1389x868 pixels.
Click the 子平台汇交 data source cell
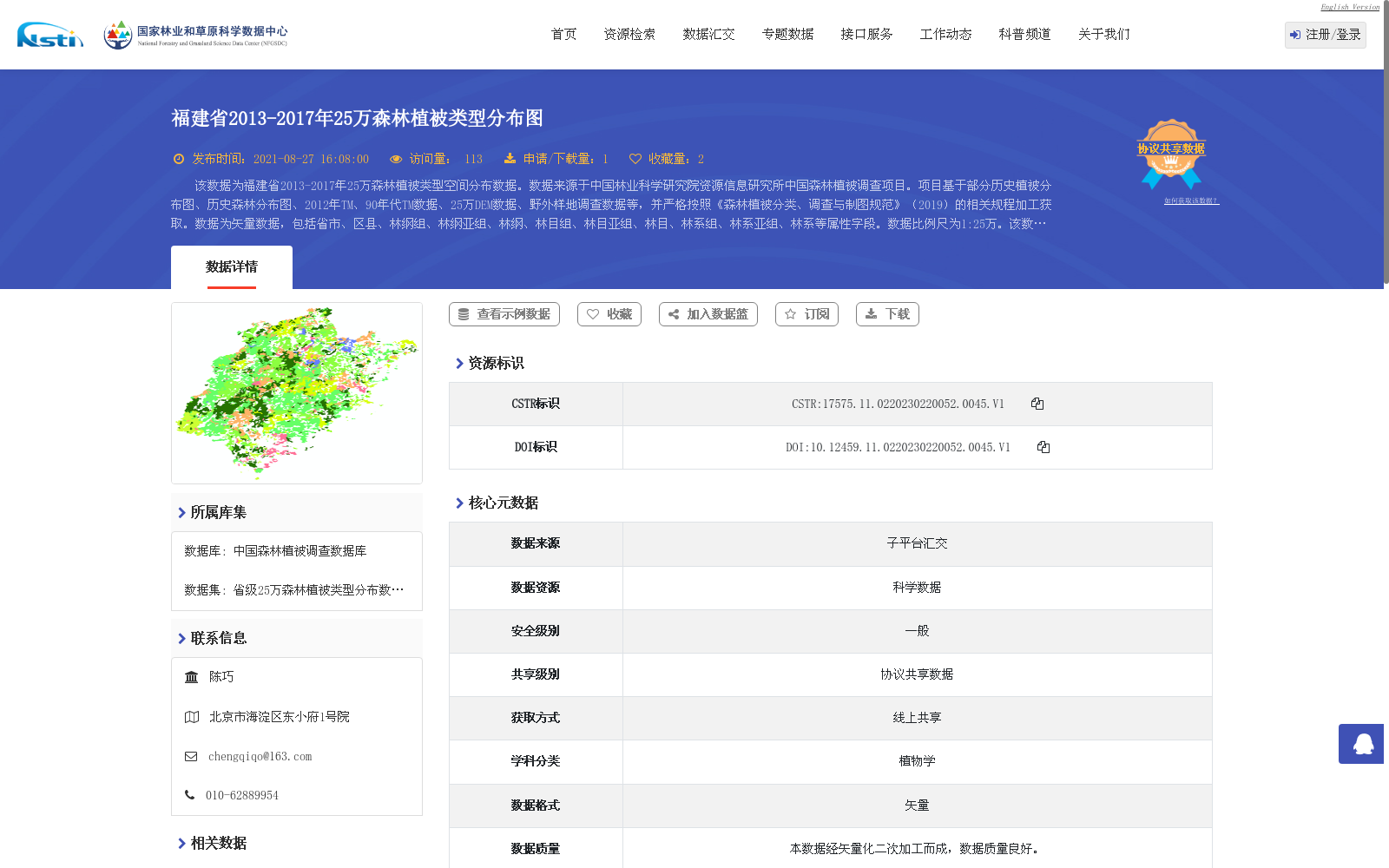coord(918,544)
